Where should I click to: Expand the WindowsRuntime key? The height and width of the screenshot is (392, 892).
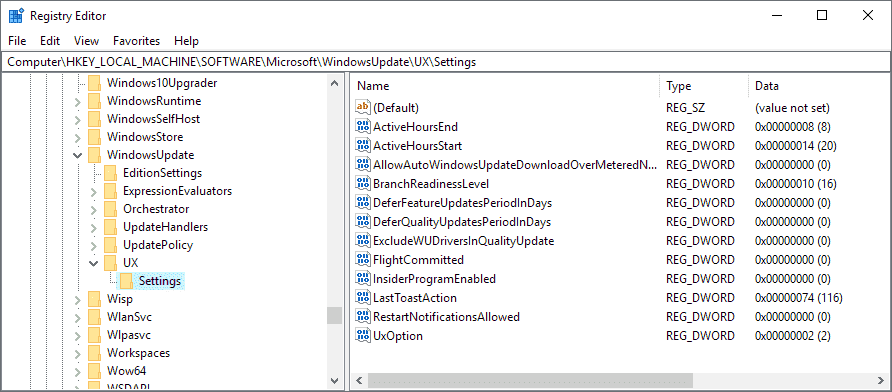pyautogui.click(x=77, y=101)
